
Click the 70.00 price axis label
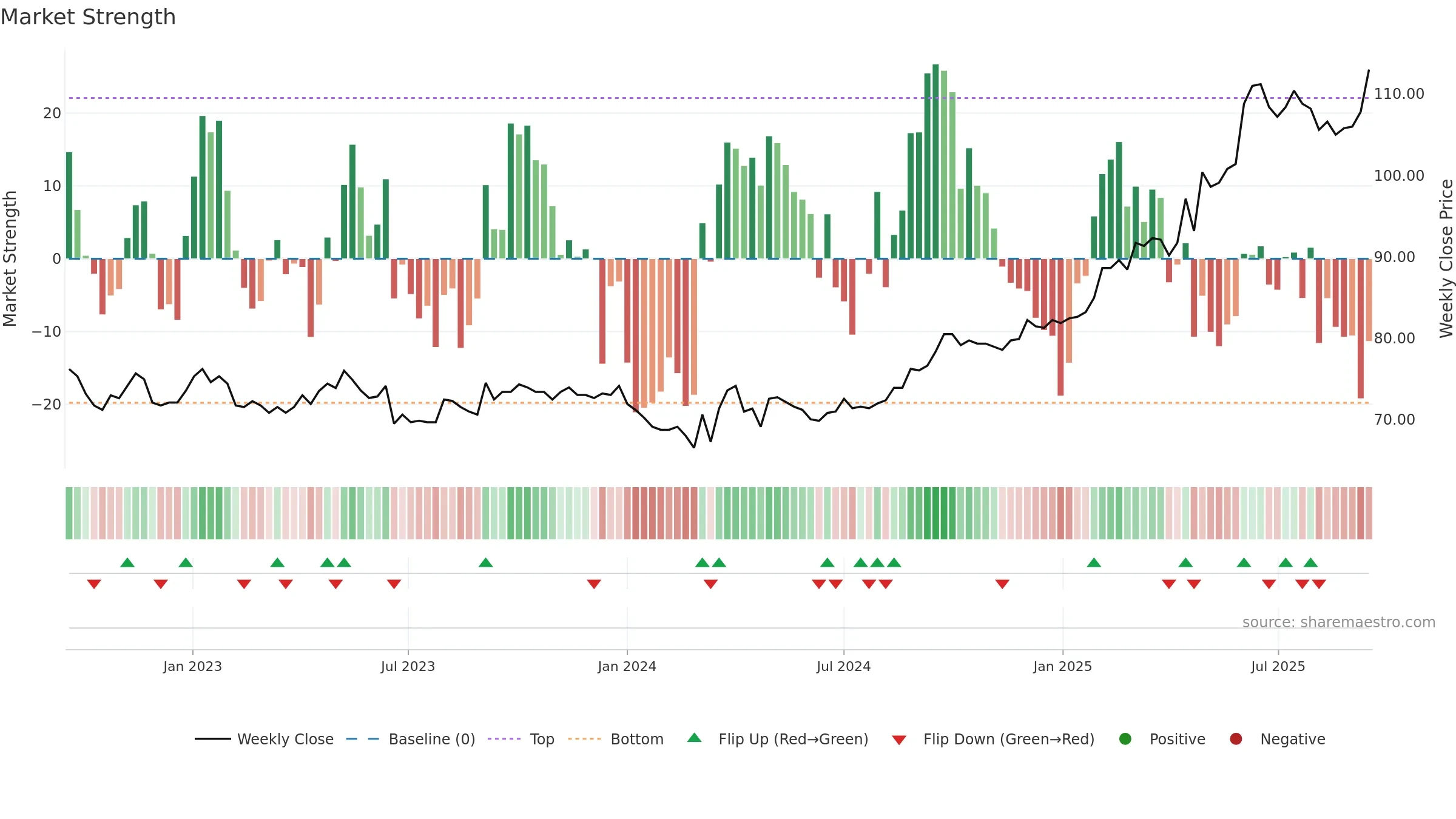(x=1395, y=419)
